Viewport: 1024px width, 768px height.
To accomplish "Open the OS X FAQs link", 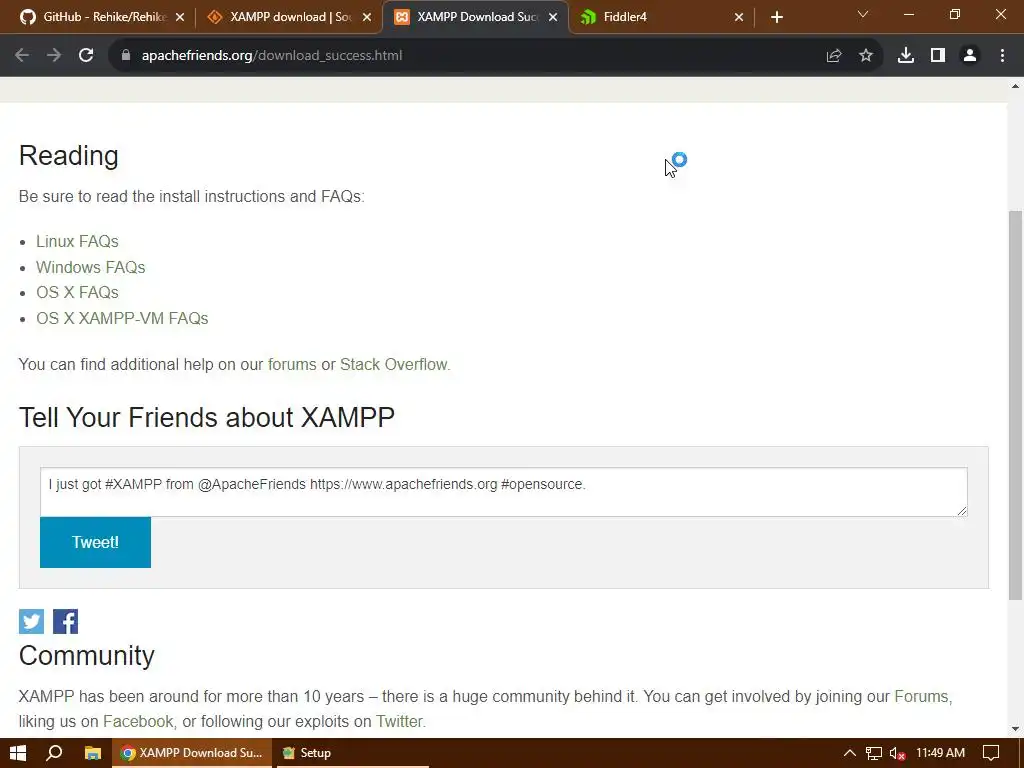I will (x=77, y=293).
